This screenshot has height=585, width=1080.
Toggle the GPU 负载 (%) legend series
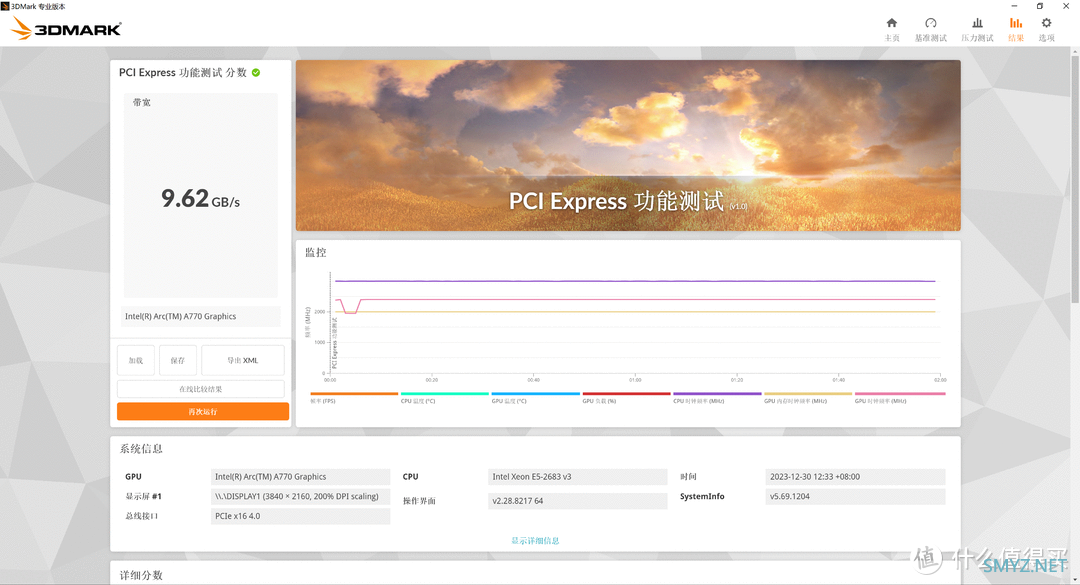tap(626, 397)
